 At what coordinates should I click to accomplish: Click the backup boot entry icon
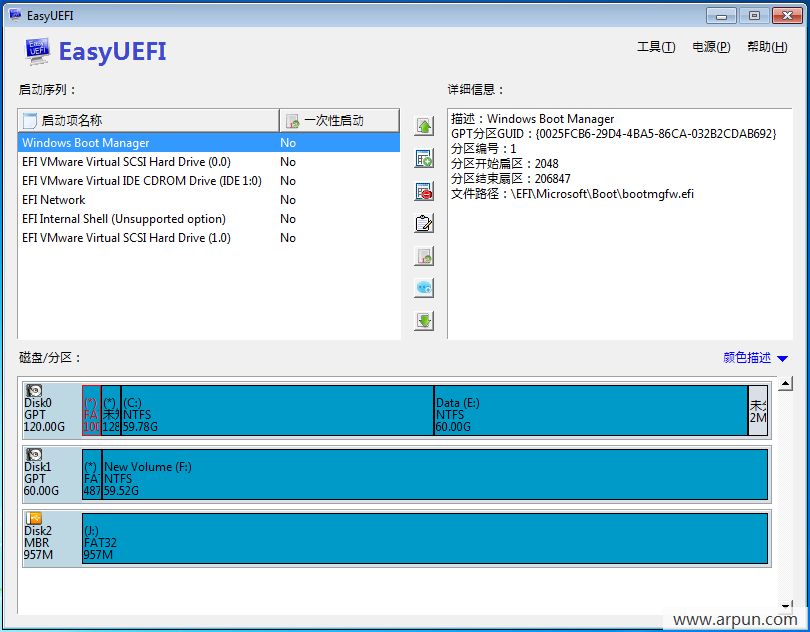pyautogui.click(x=423, y=255)
